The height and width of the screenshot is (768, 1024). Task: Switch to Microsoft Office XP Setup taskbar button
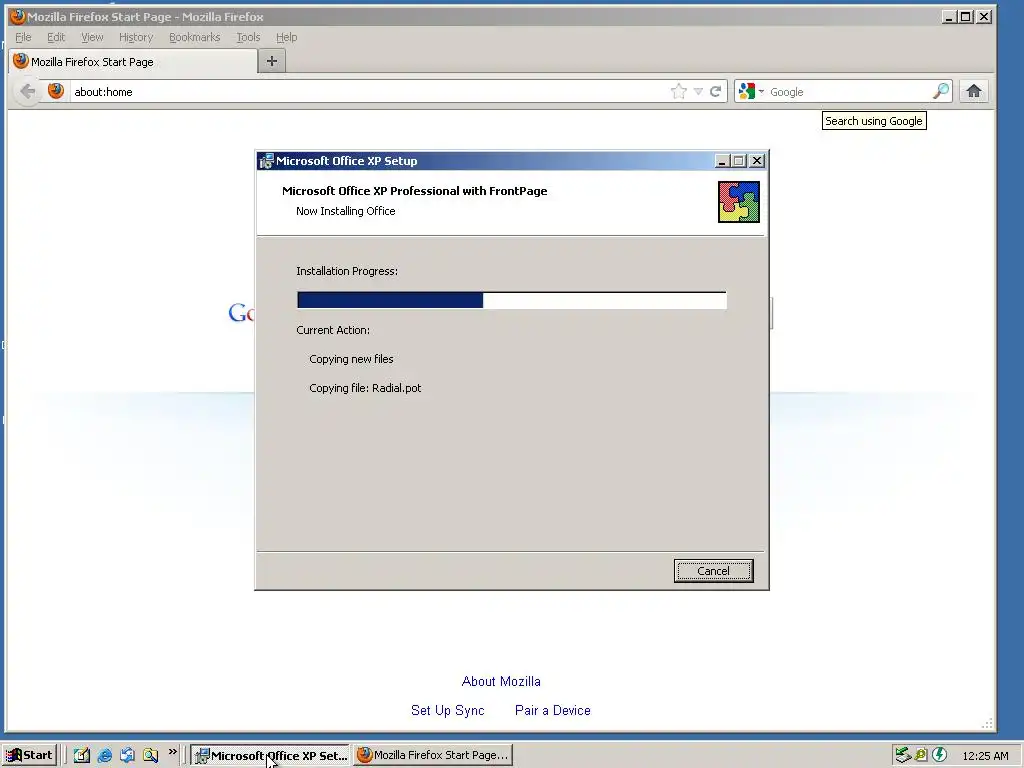pyautogui.click(x=270, y=755)
